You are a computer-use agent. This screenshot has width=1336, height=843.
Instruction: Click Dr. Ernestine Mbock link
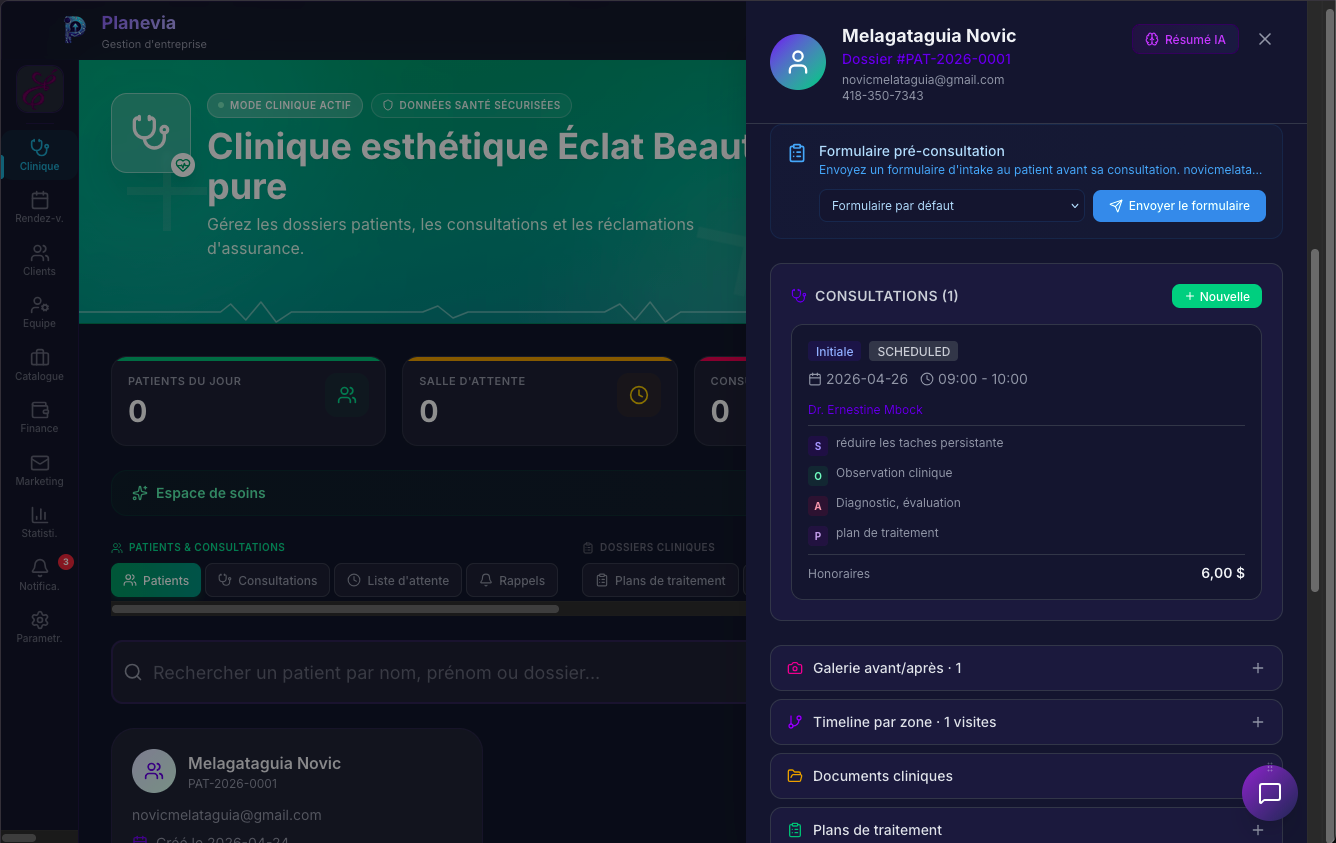click(x=865, y=410)
